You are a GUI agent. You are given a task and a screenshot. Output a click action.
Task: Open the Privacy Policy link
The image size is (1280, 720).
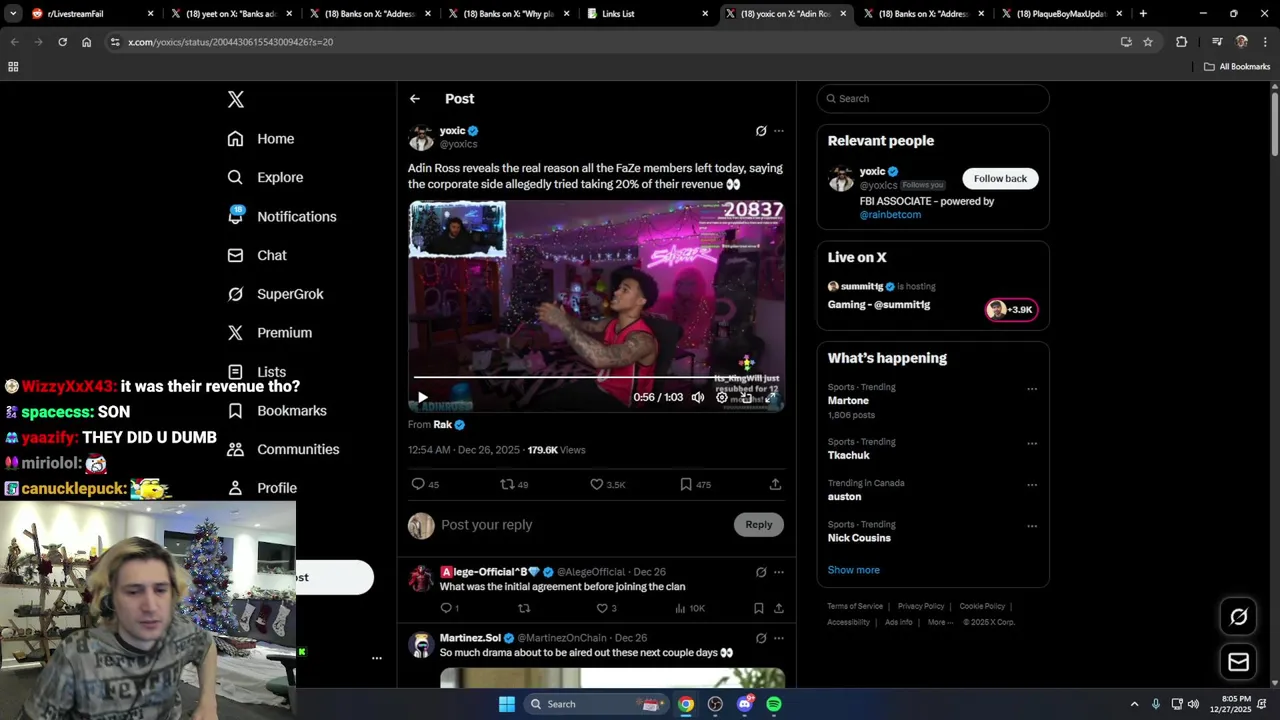921,606
